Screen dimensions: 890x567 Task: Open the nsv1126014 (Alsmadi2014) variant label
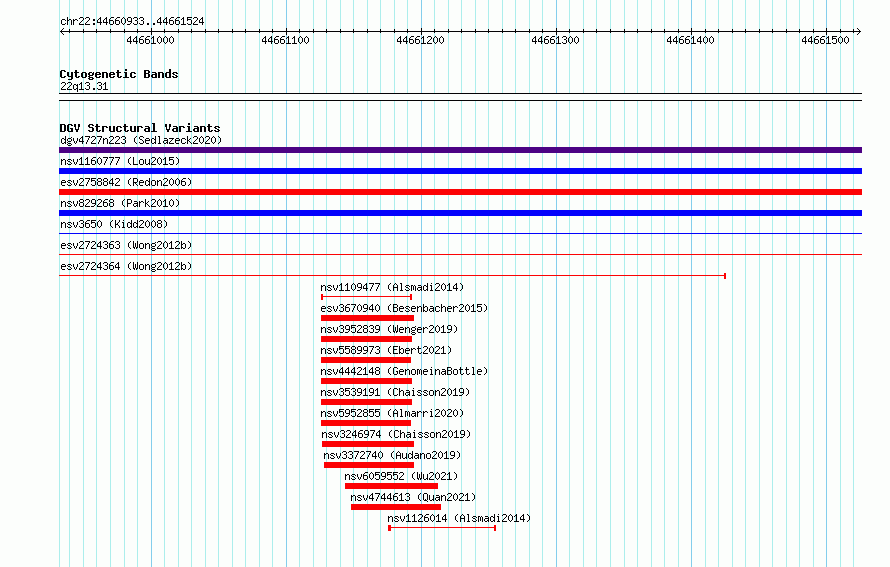coord(459,518)
